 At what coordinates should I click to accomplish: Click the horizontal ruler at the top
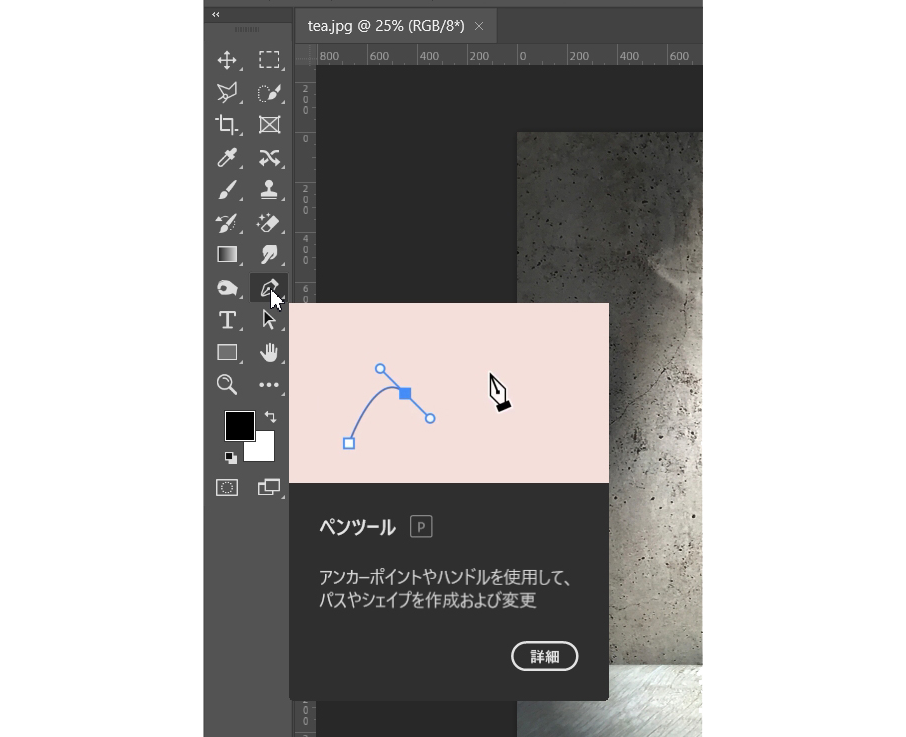pyautogui.click(x=509, y=55)
